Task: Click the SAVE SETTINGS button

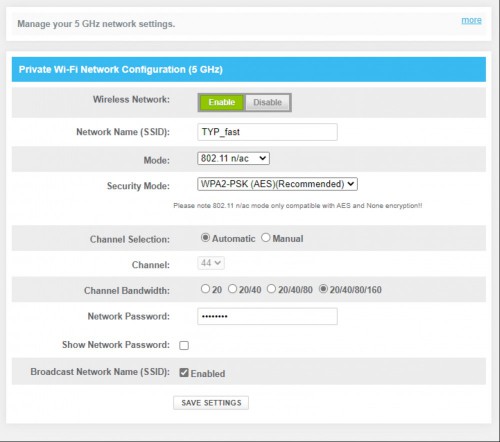Action: 211,403
